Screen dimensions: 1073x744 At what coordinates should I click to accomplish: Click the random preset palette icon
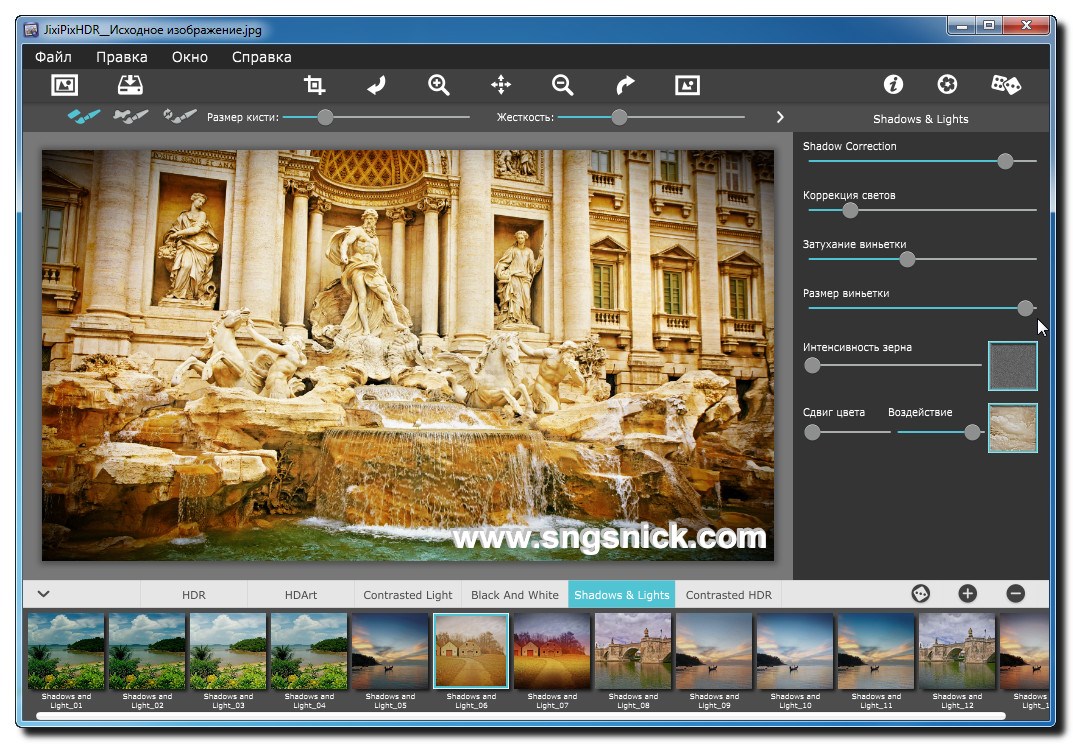coord(920,593)
